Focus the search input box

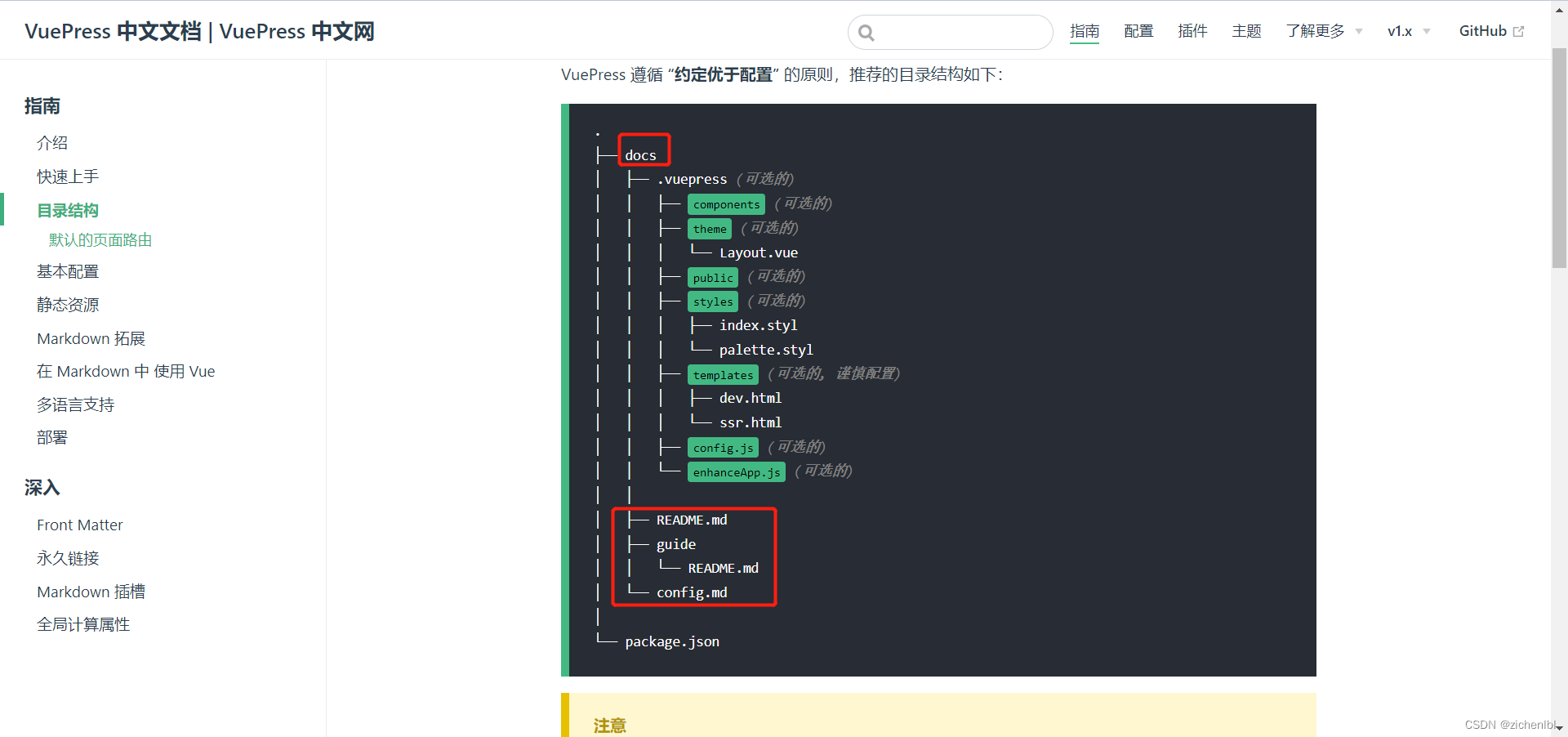(951, 32)
